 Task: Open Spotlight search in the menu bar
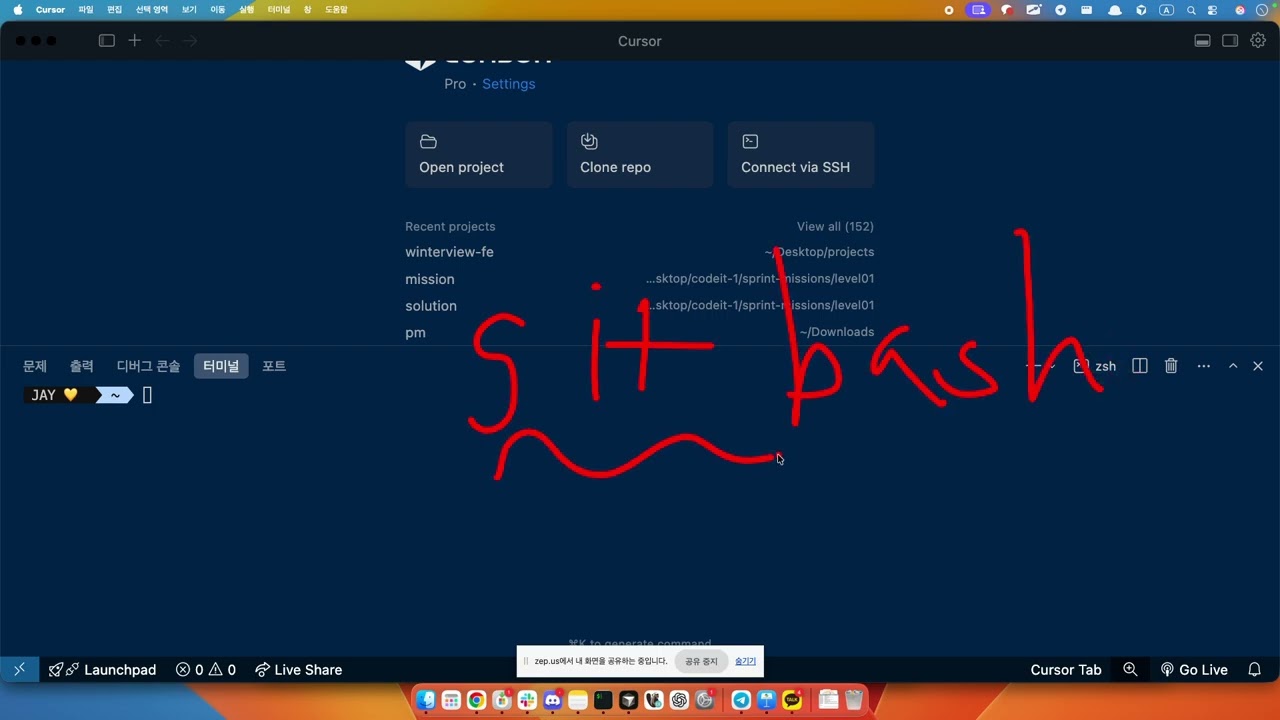pos(1191,10)
